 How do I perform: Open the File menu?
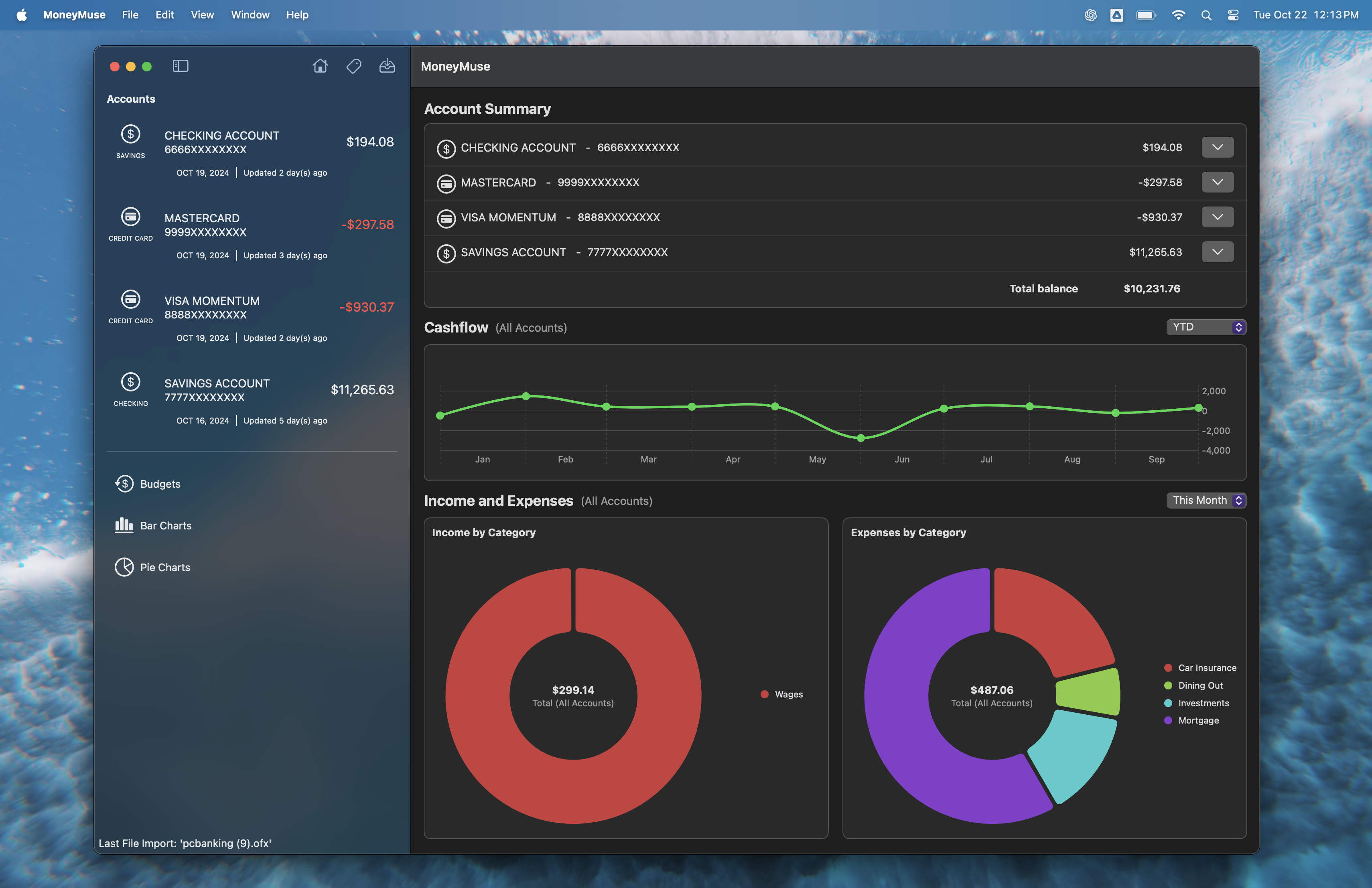pyautogui.click(x=130, y=15)
